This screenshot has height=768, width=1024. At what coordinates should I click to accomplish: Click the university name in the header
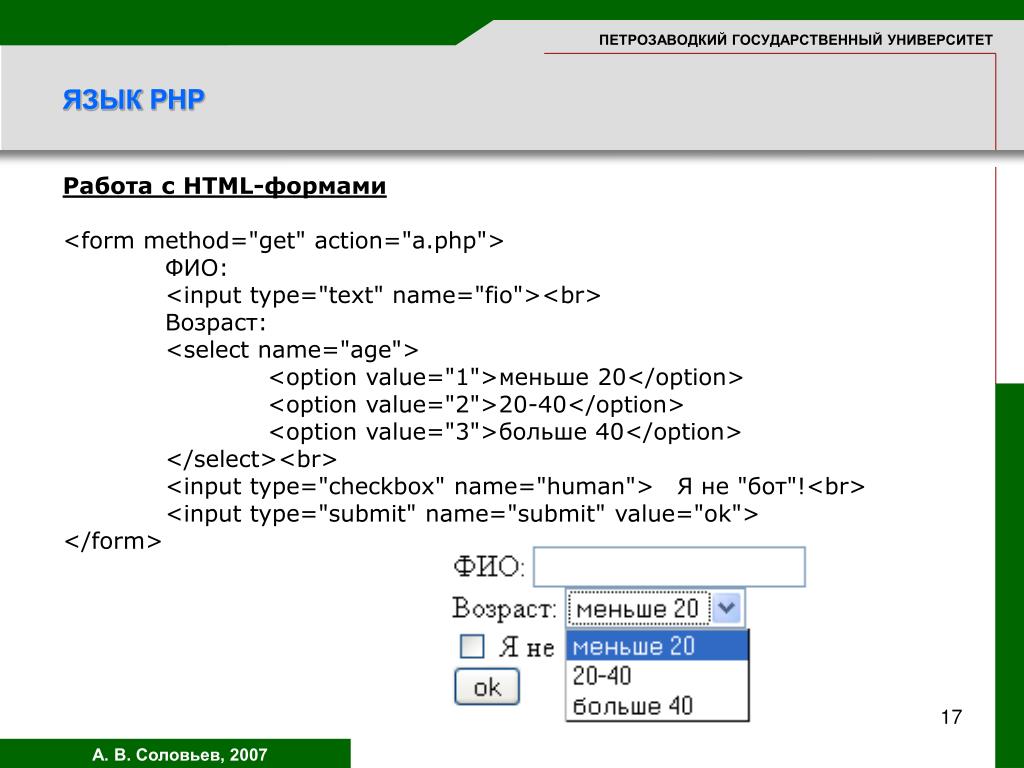[x=795, y=40]
